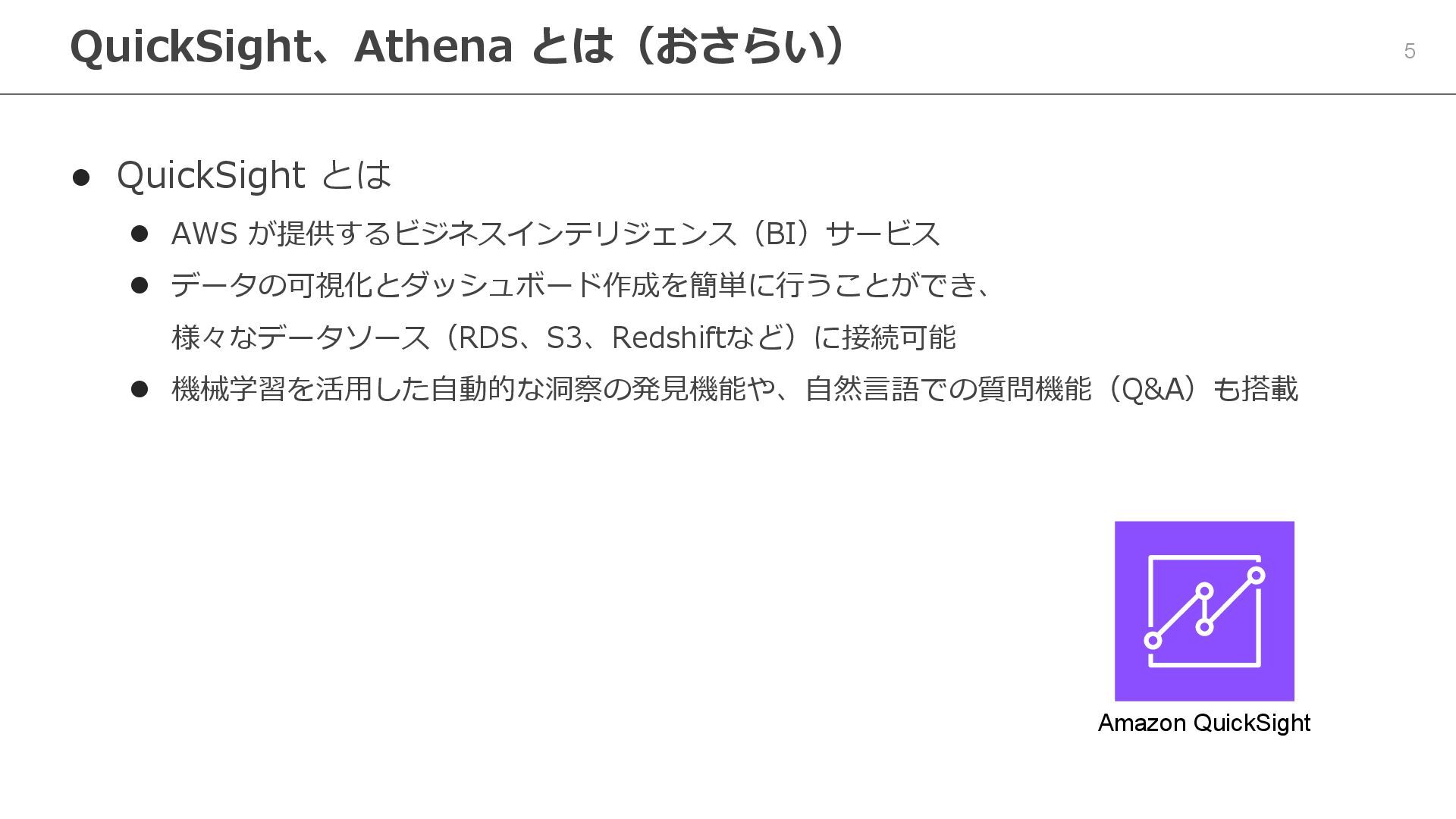Click the top-level bullet before QuickSight とは

point(81,177)
